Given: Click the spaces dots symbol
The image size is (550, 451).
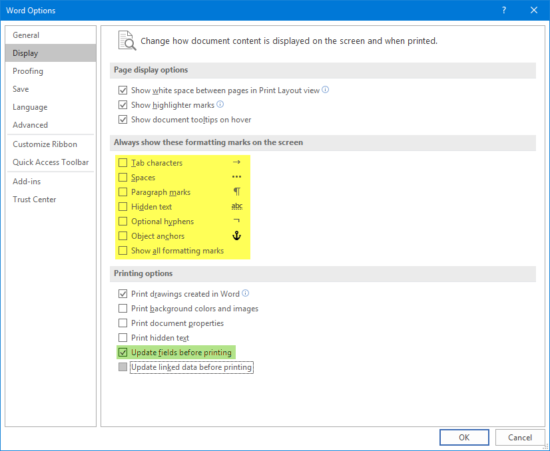Looking at the screenshot, I should coord(237,177).
